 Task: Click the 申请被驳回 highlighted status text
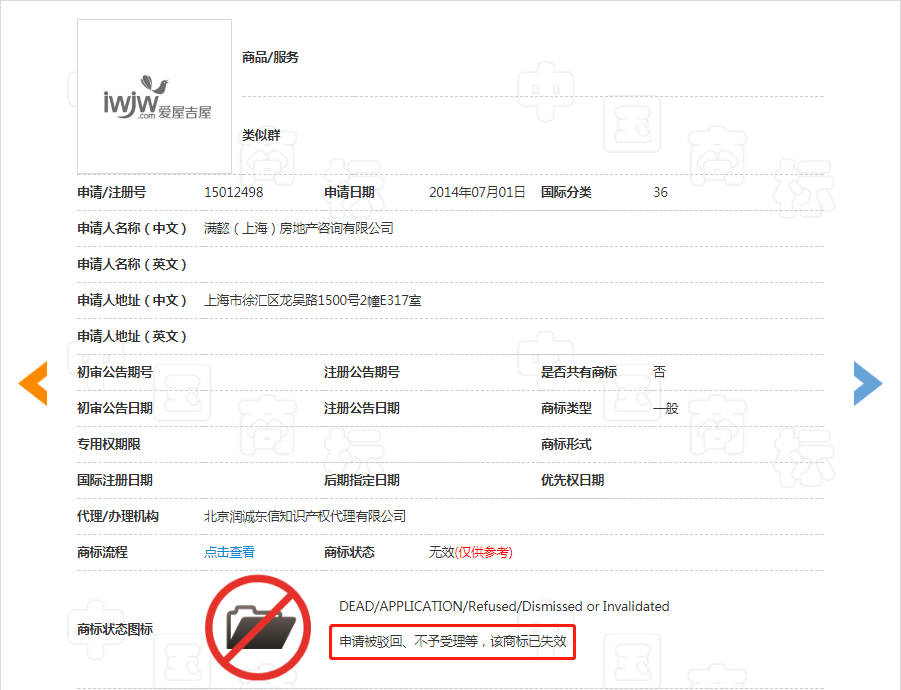(453, 641)
